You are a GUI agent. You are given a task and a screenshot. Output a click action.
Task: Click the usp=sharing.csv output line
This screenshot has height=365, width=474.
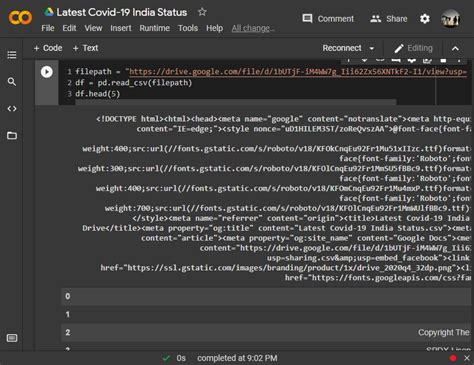pos(368,258)
